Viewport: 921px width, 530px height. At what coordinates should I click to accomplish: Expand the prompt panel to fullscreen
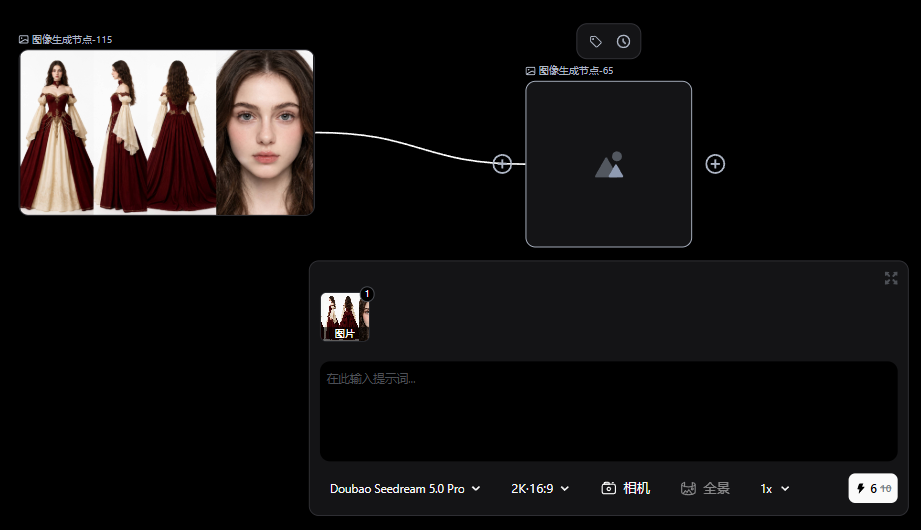[x=891, y=278]
